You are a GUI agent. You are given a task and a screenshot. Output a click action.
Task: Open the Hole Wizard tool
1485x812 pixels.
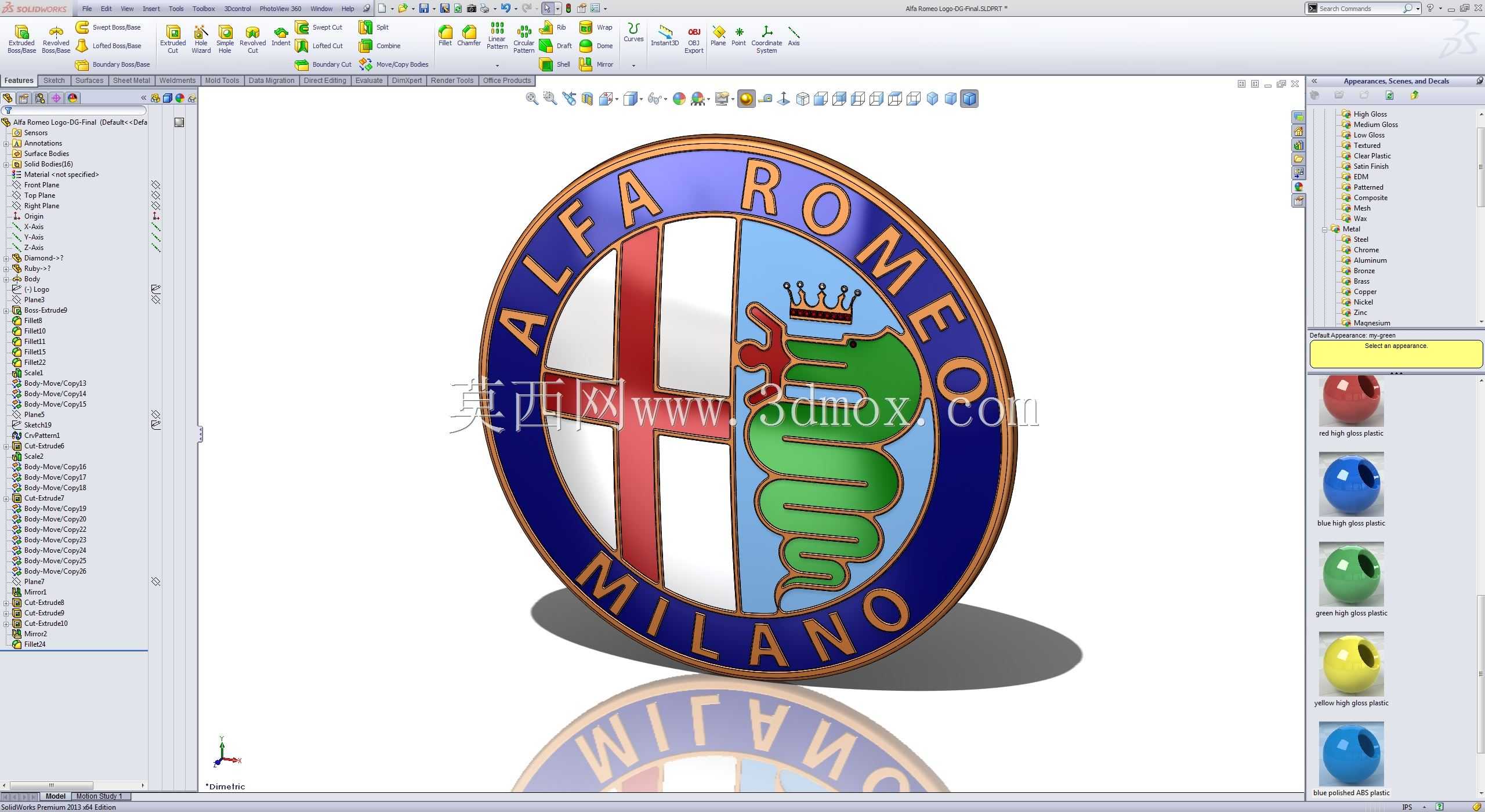[x=201, y=39]
